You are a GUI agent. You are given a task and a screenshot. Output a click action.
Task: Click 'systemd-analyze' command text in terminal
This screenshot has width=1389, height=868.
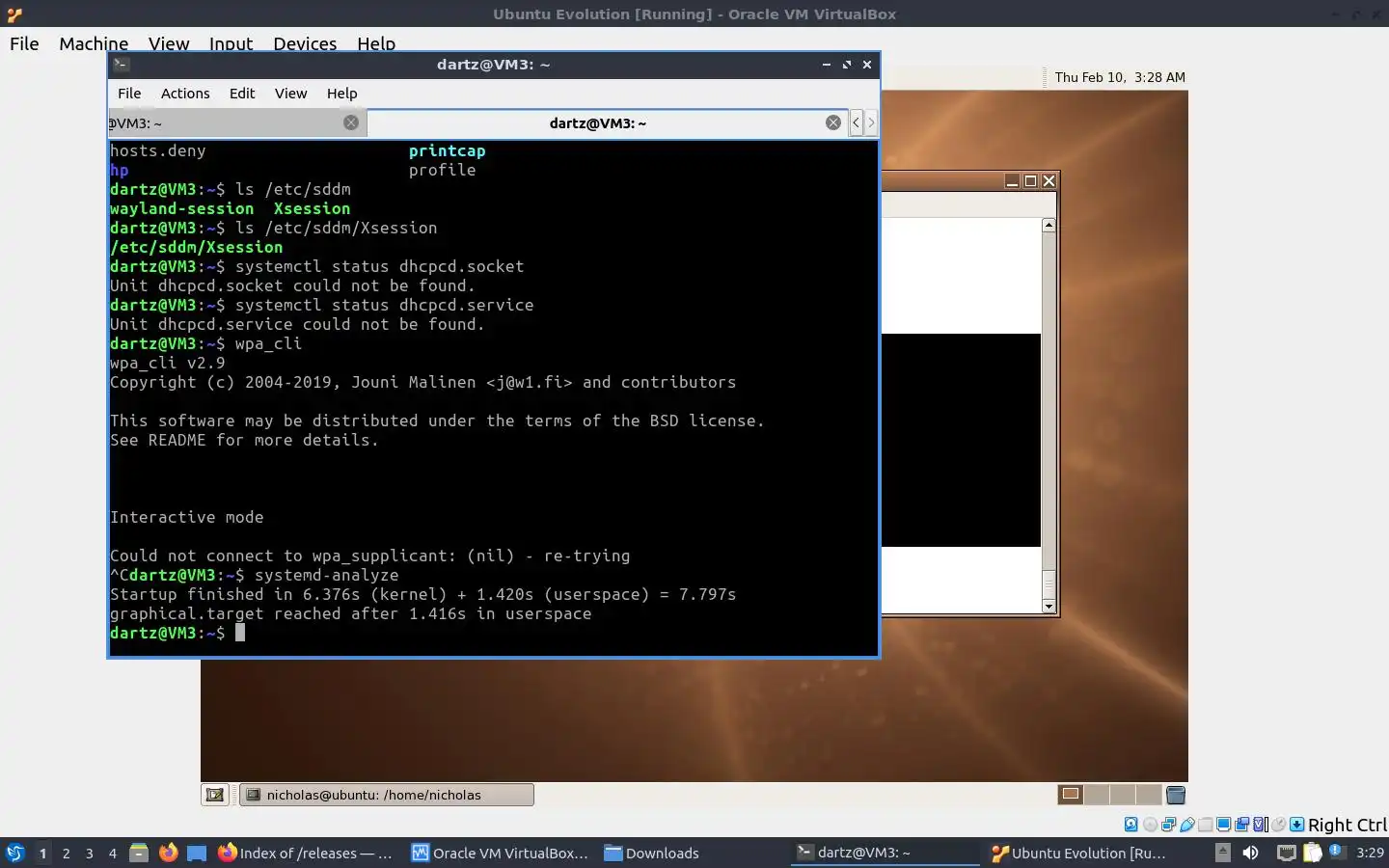click(326, 575)
